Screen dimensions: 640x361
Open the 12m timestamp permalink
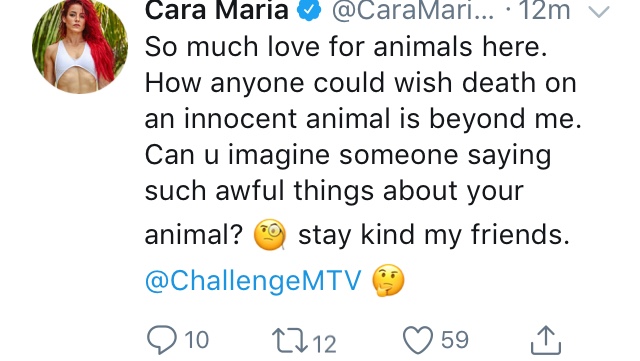(x=544, y=10)
